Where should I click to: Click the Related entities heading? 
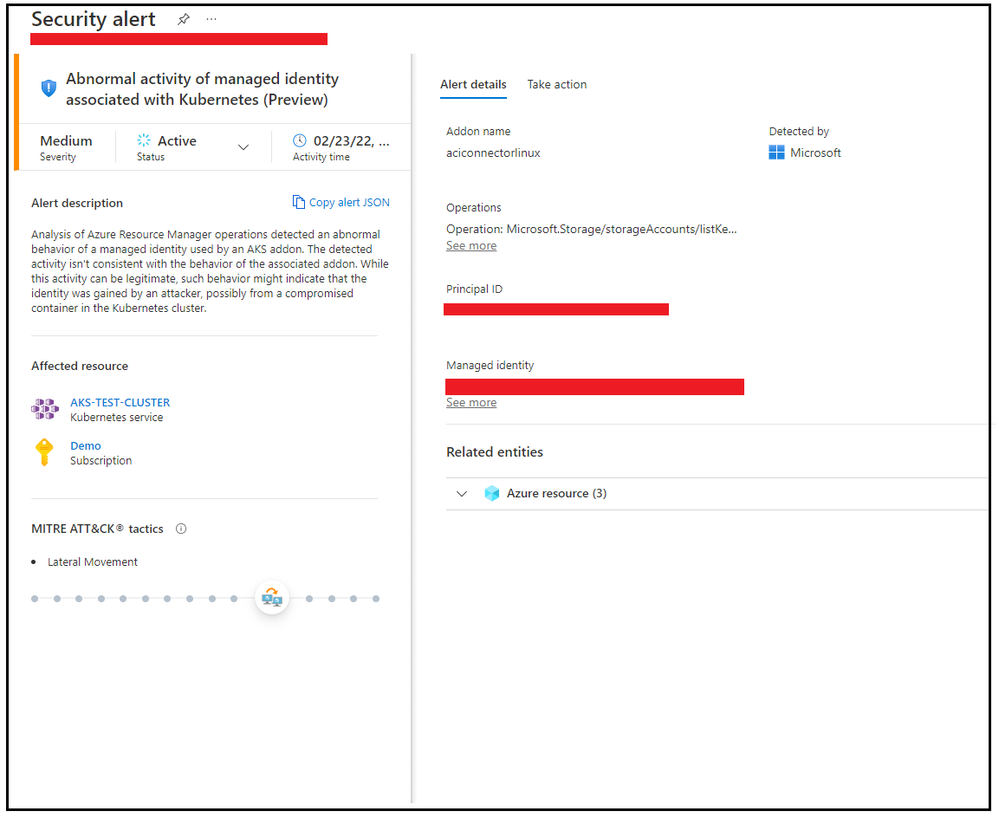tap(494, 452)
